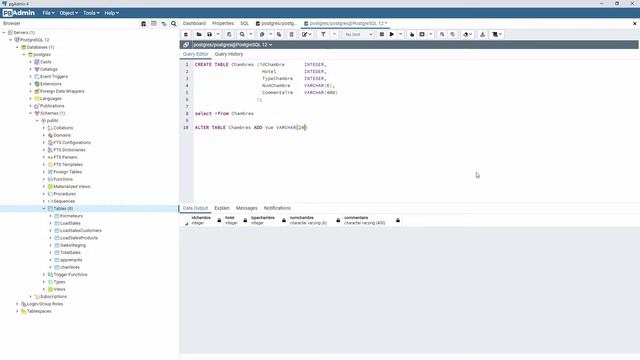Open the Help menu

coord(111,13)
